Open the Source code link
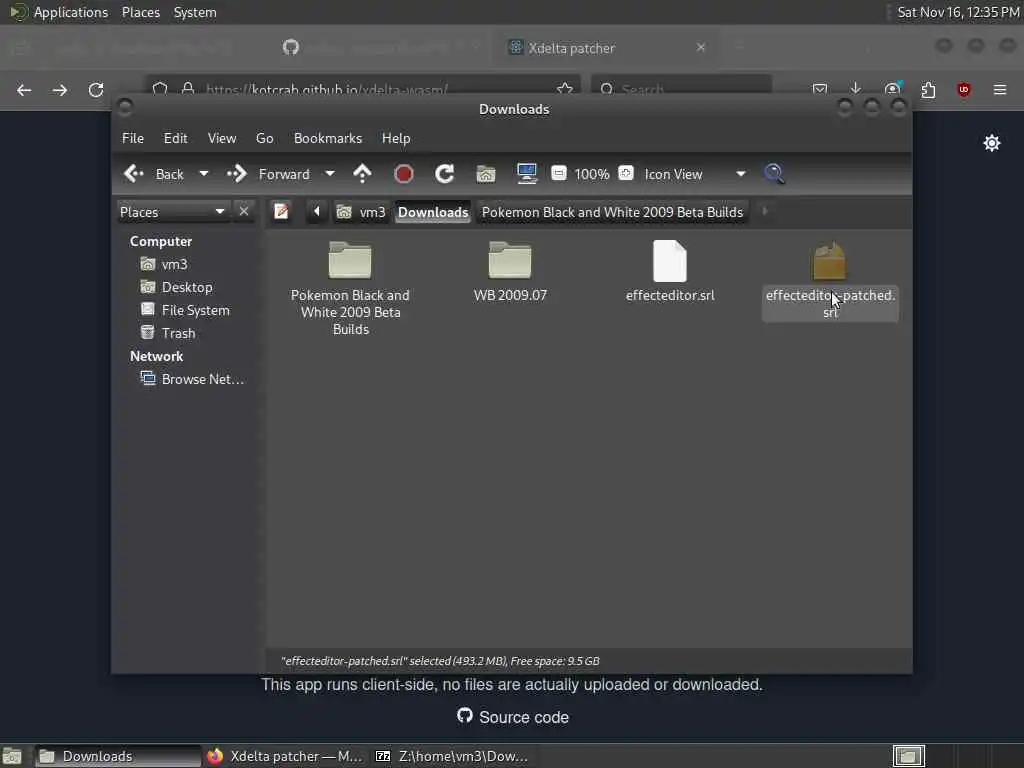 pyautogui.click(x=513, y=717)
